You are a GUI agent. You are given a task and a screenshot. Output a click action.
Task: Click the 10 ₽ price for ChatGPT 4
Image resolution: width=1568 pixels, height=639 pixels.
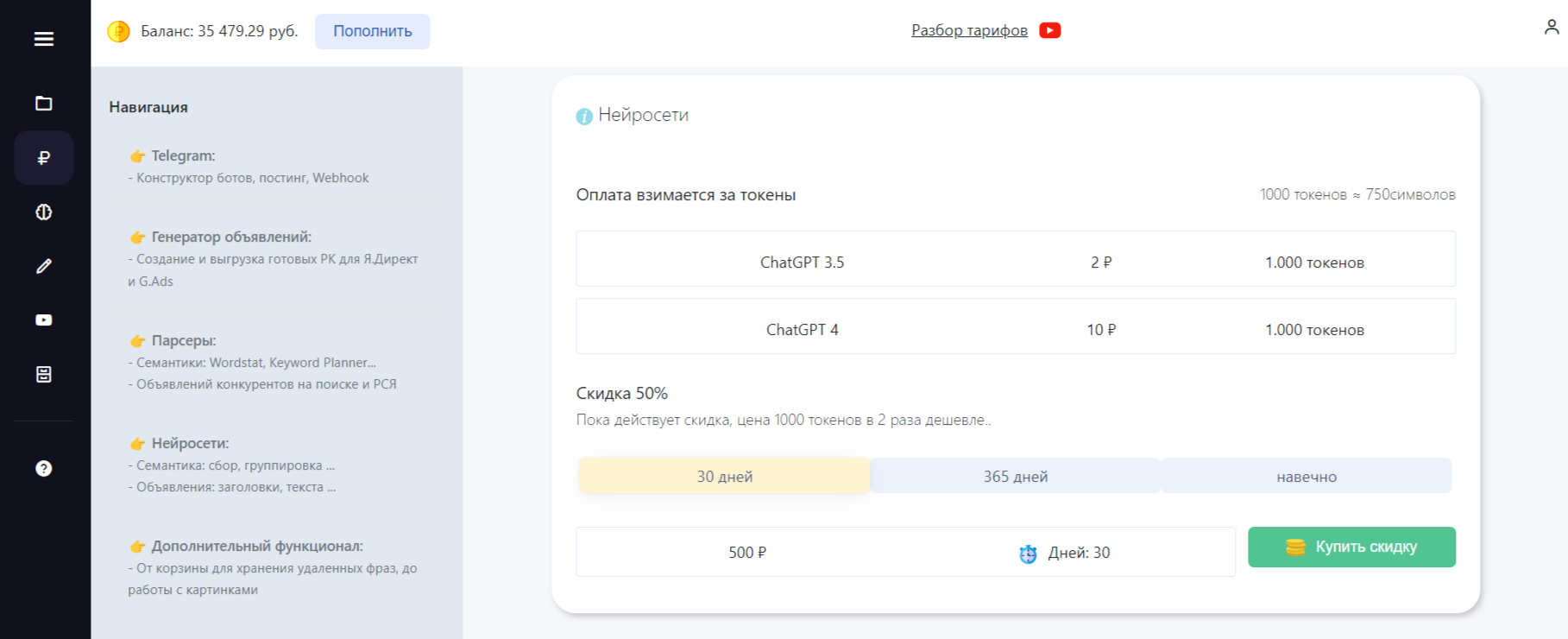(x=1101, y=330)
